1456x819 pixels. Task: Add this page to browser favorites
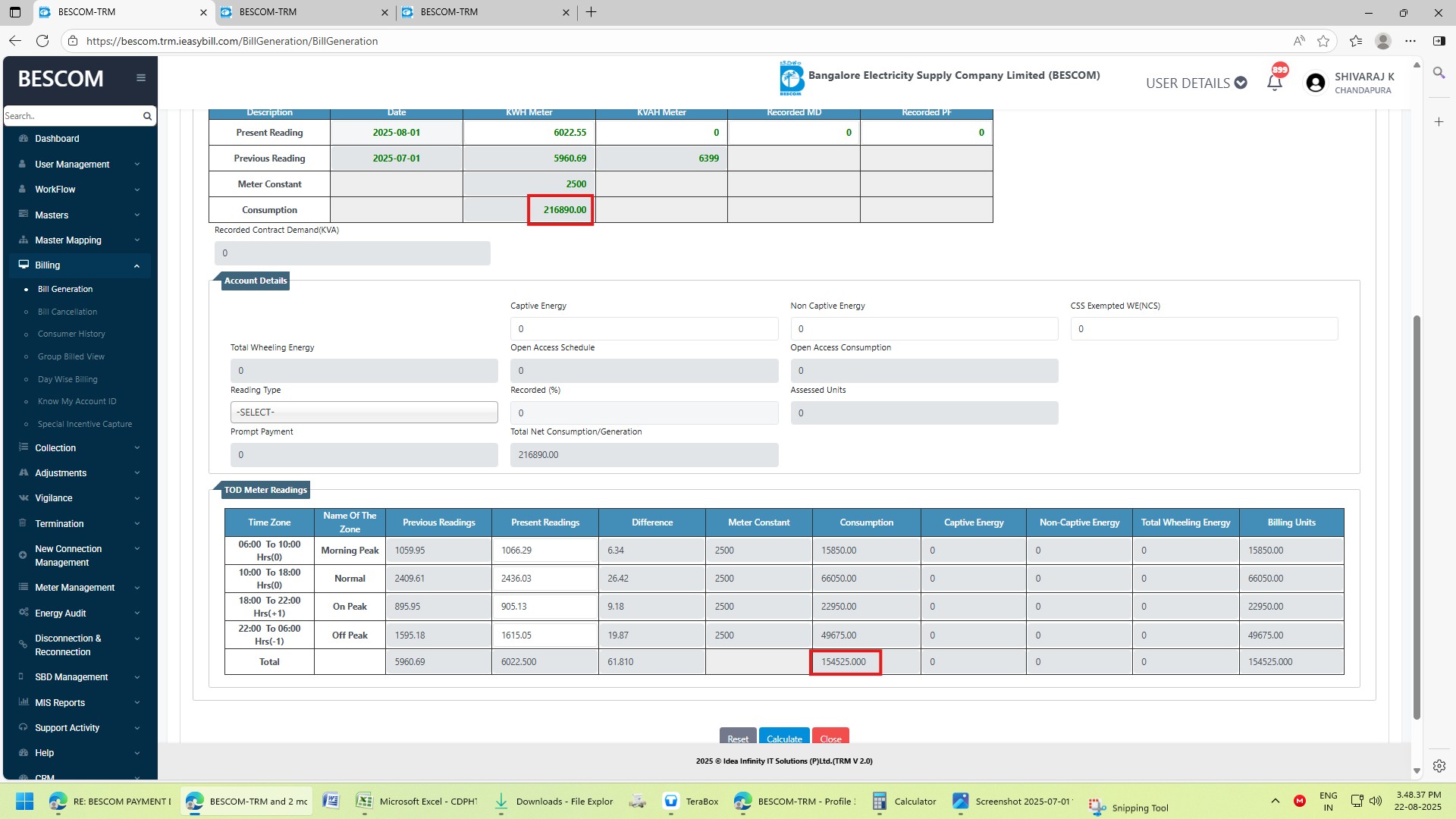click(x=1323, y=41)
